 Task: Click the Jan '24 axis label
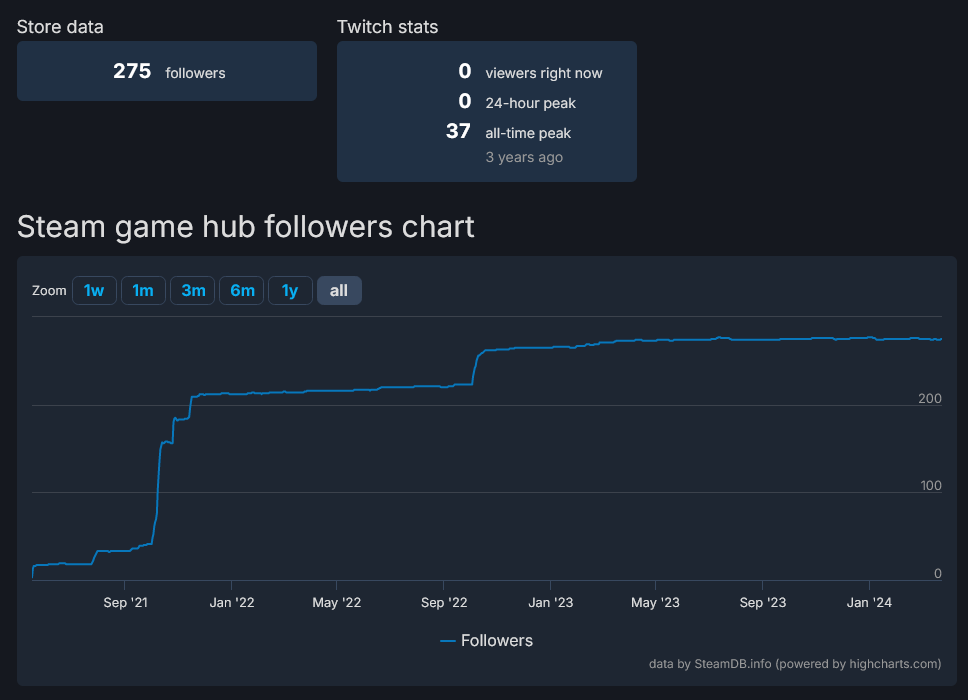(869, 602)
